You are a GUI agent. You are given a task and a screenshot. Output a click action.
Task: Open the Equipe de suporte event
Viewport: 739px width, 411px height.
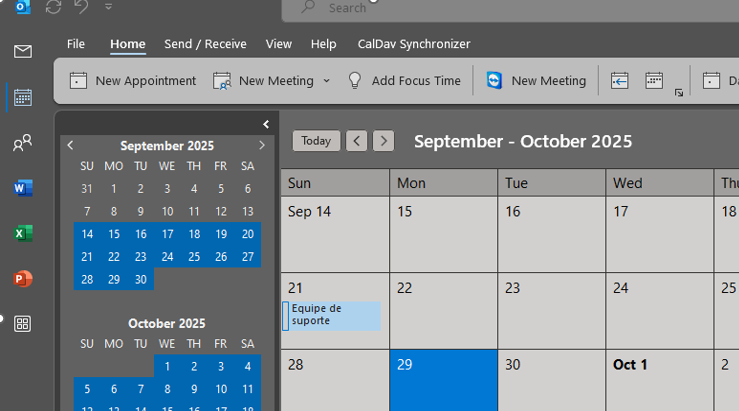(331, 316)
